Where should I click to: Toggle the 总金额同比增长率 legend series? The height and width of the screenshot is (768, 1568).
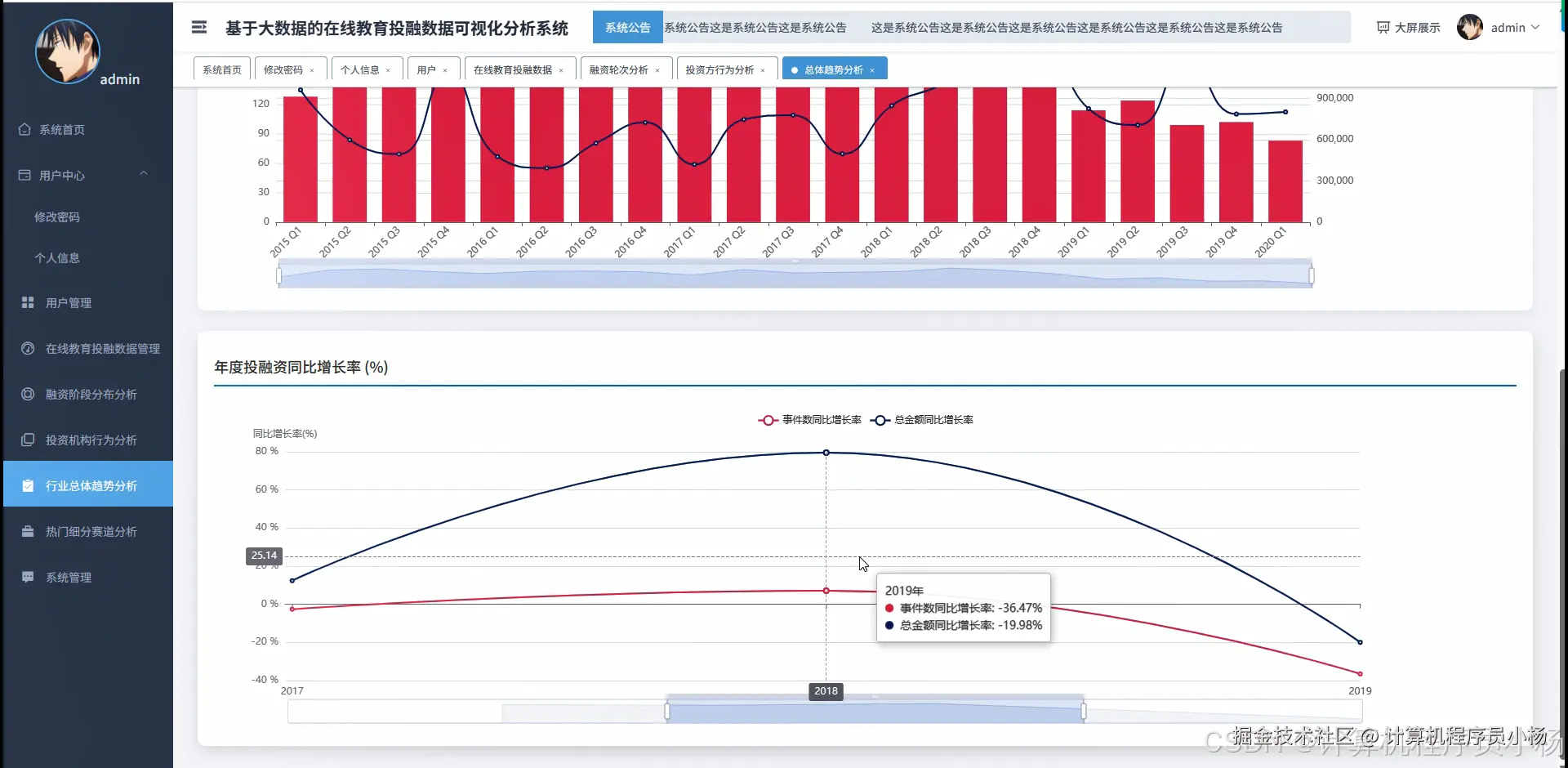click(x=922, y=420)
